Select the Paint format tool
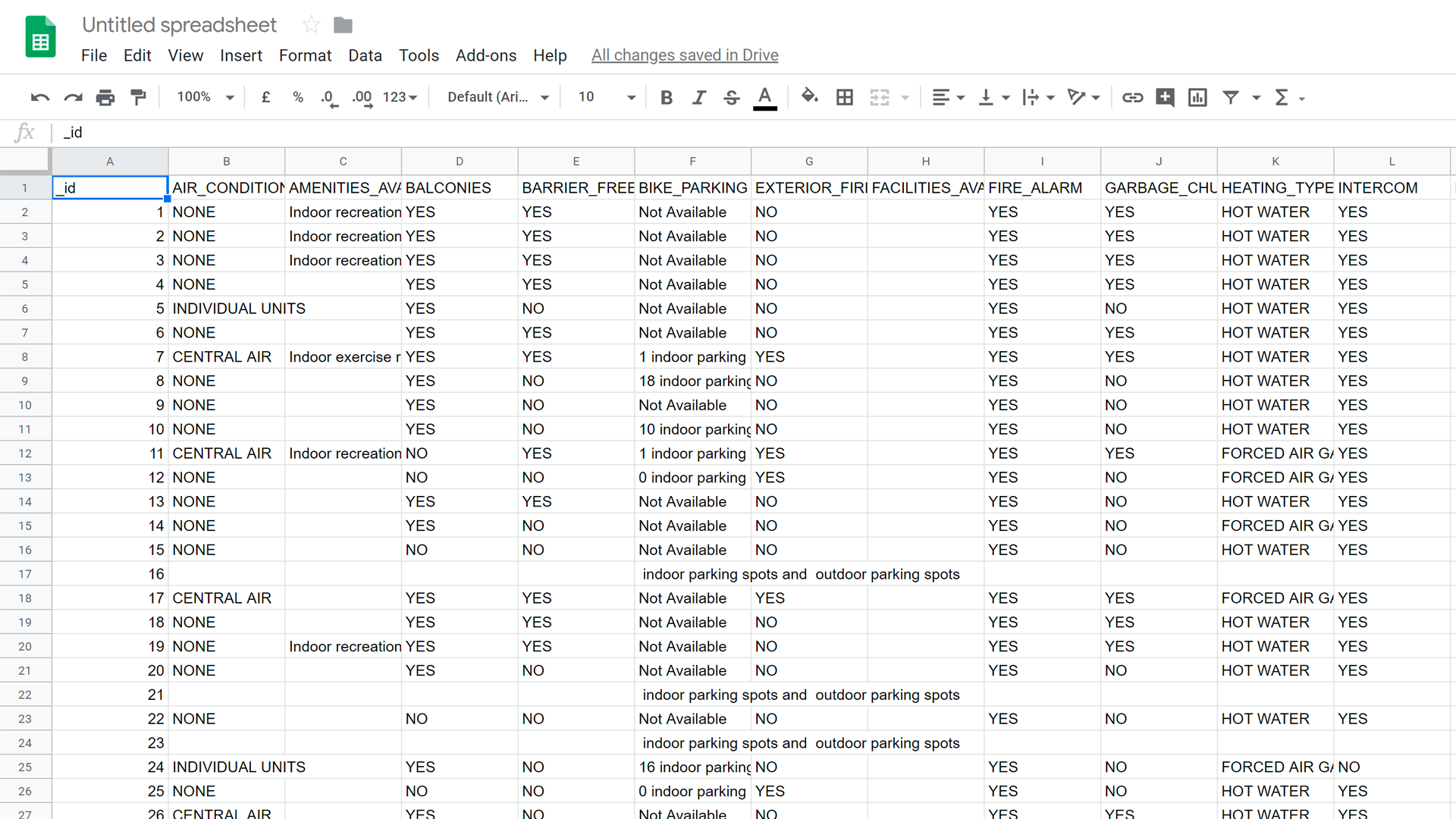This screenshot has width=1456, height=819. 138,97
